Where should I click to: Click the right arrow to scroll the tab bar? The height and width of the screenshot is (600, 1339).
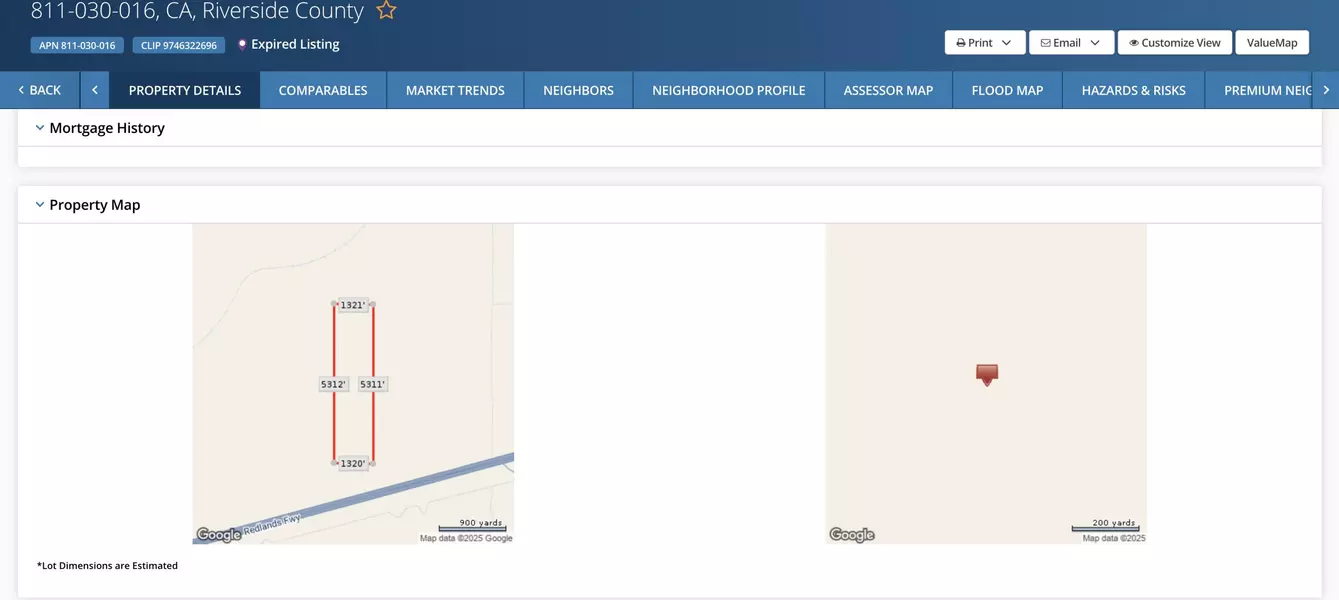pos(1328,88)
